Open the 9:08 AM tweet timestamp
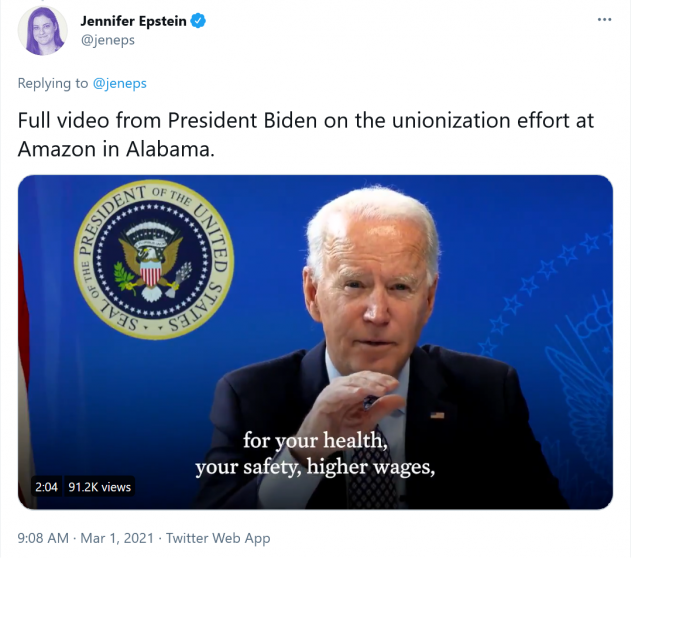Image resolution: width=700 pixels, height=619 pixels. click(x=43, y=538)
